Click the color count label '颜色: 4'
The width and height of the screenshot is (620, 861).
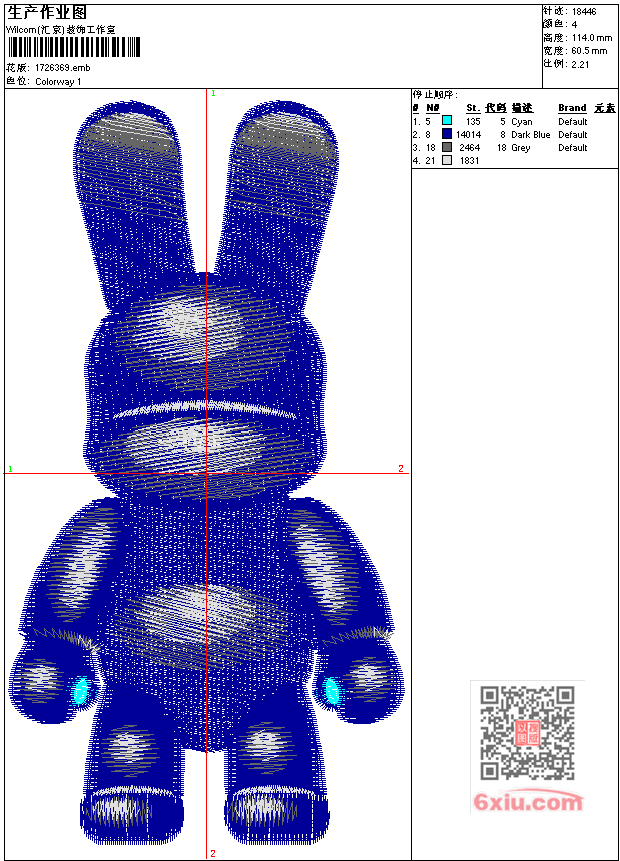[560, 25]
